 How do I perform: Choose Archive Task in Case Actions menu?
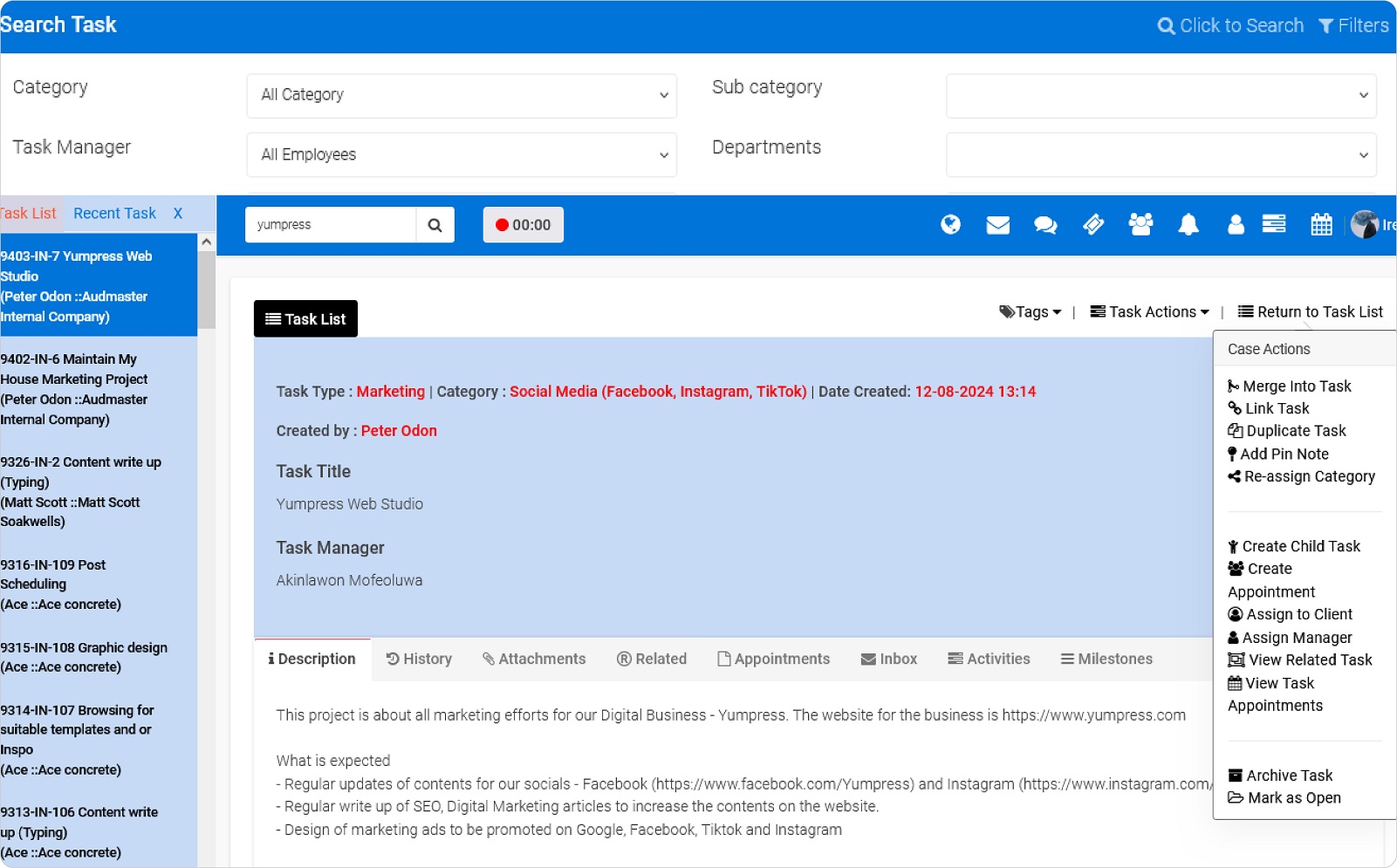pos(1289,775)
